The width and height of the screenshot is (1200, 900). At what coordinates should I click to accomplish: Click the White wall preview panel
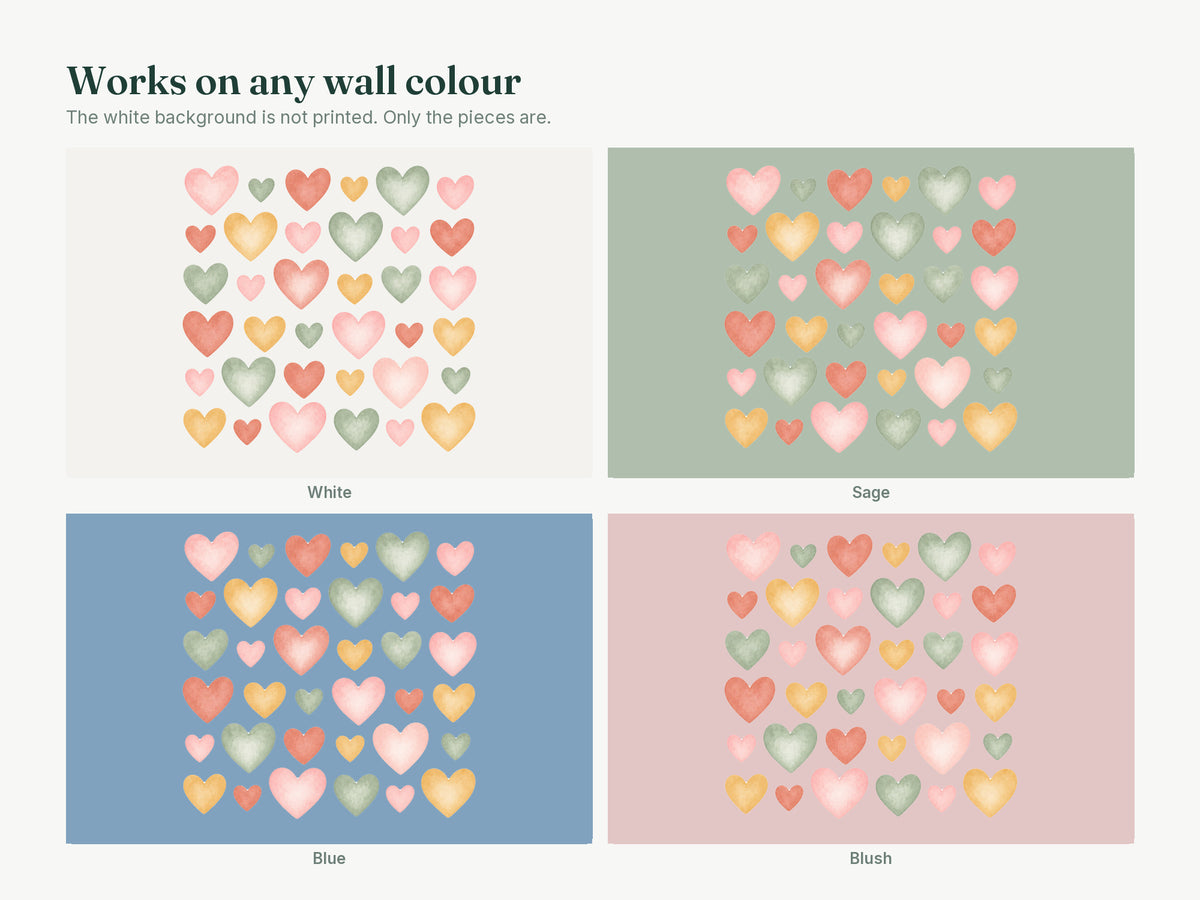point(329,313)
